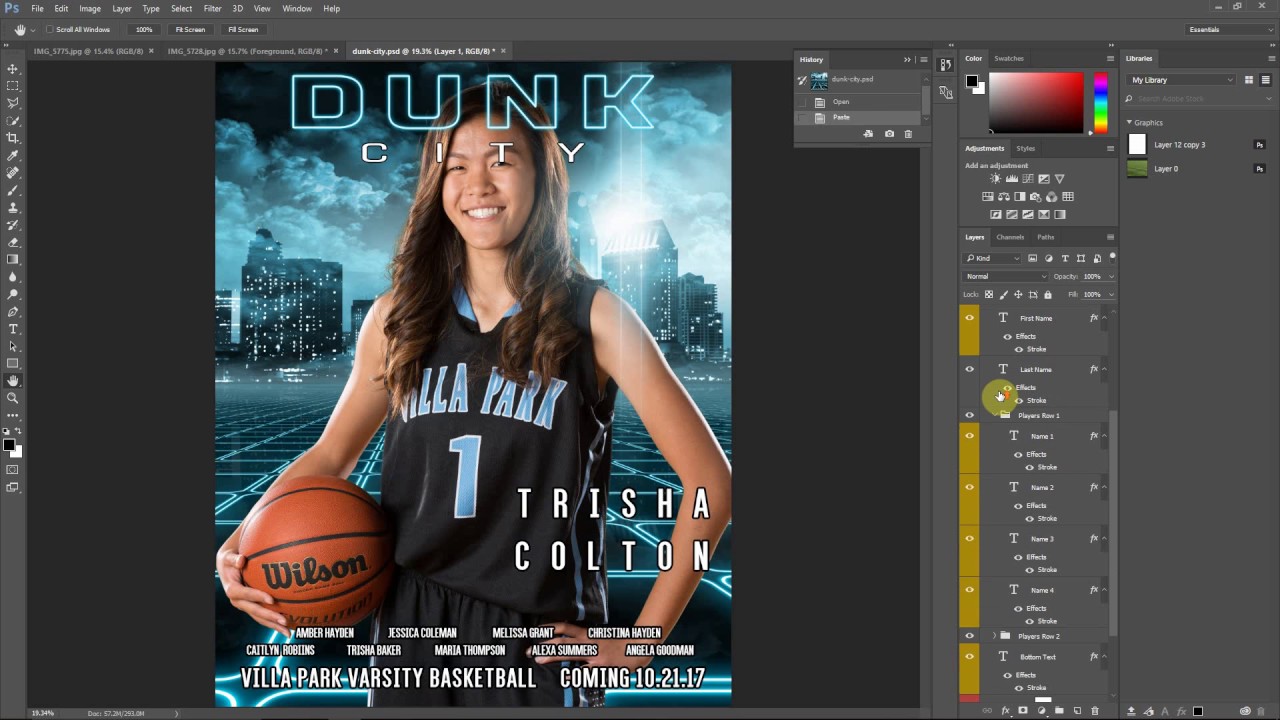
Task: Hide the Bottom Text layer
Action: tap(969, 657)
